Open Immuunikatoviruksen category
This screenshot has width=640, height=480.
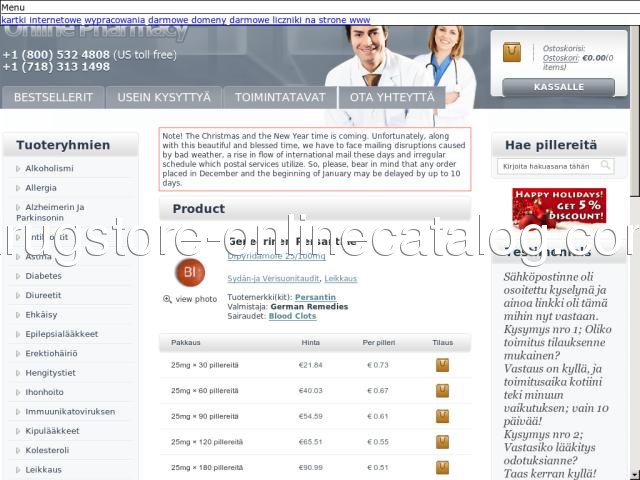(x=70, y=411)
